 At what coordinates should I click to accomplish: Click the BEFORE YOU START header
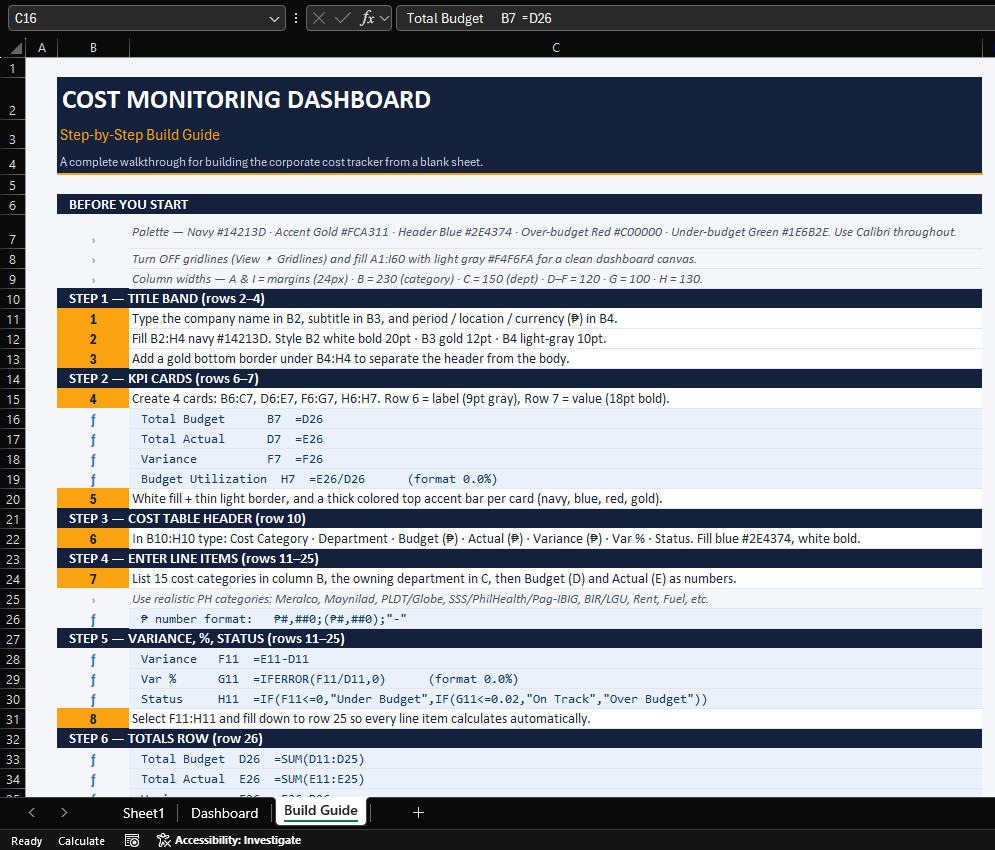[519, 204]
